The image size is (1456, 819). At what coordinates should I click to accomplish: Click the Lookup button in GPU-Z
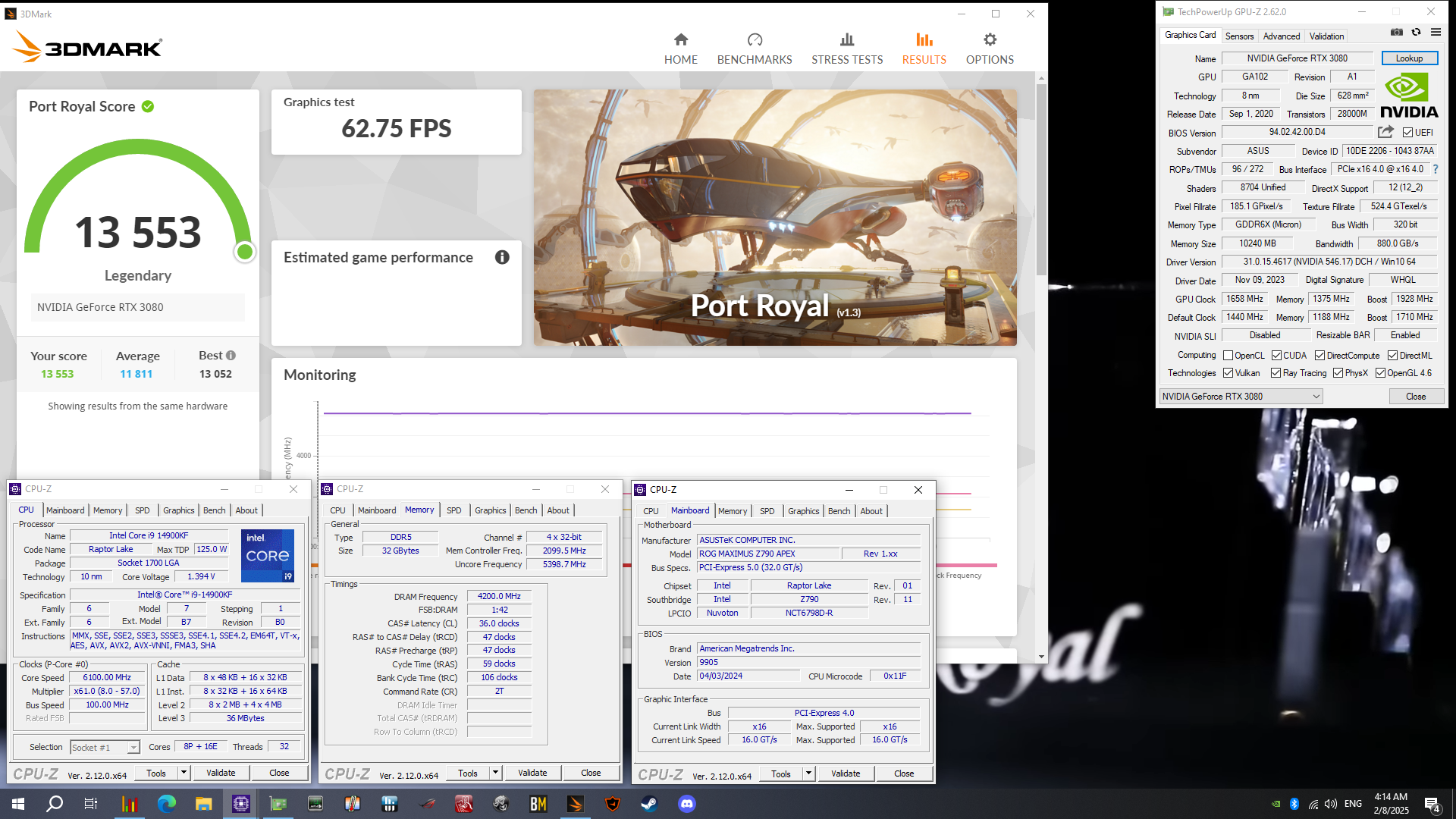tap(1409, 58)
